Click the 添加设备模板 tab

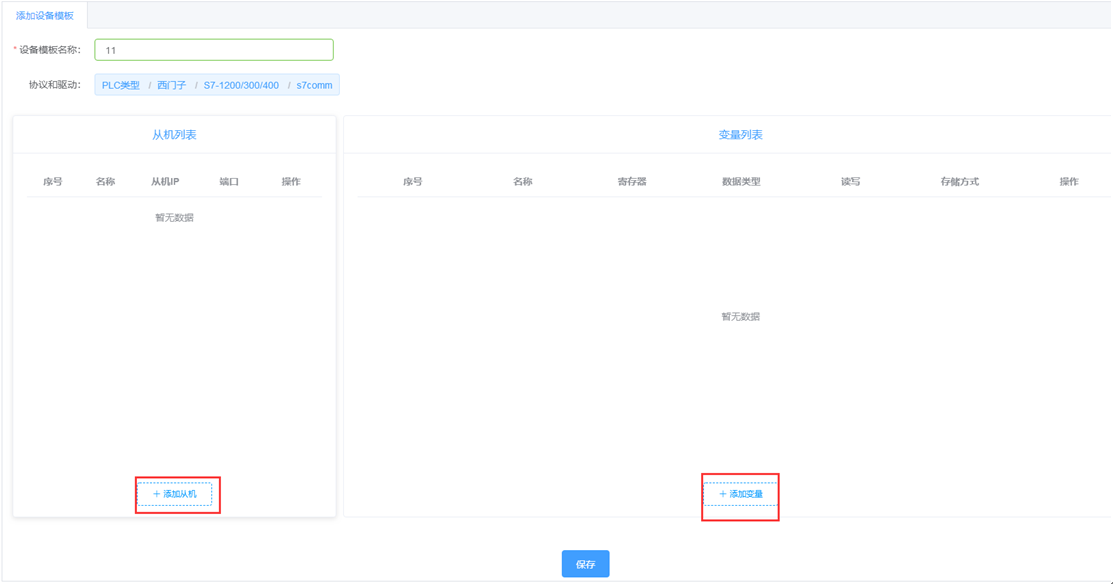coord(45,16)
